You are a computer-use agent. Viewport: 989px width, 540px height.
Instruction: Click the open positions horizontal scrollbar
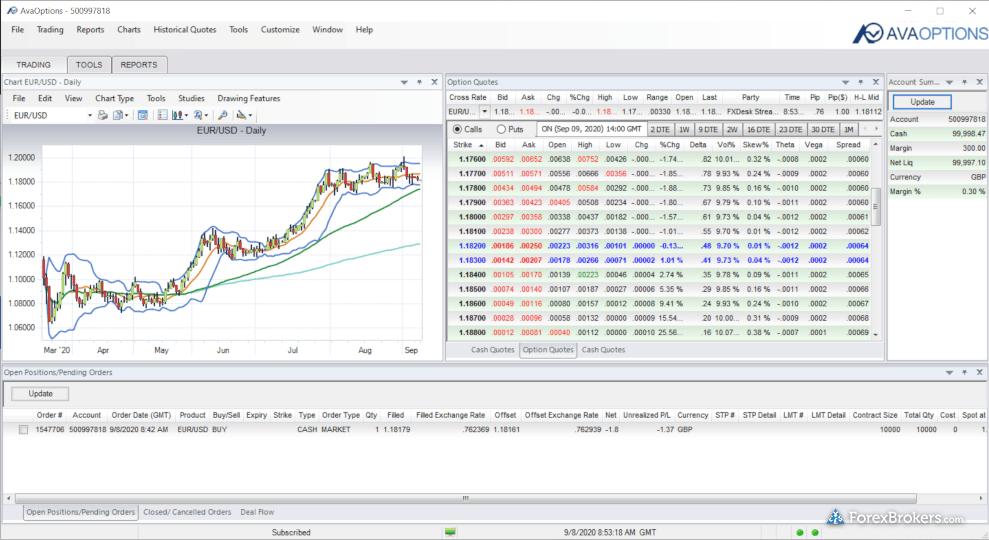[x=465, y=498]
